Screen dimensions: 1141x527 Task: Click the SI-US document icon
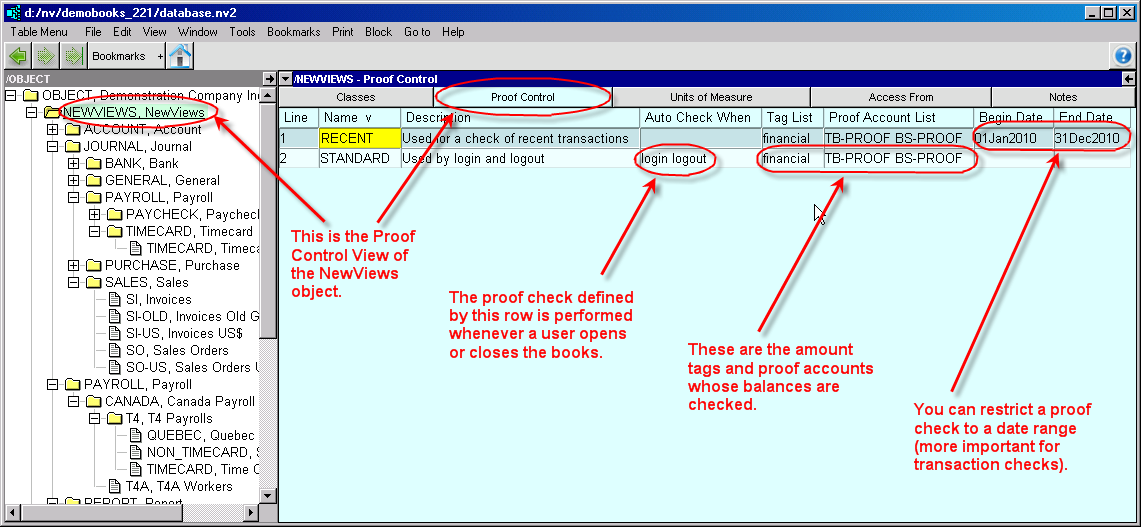114,333
